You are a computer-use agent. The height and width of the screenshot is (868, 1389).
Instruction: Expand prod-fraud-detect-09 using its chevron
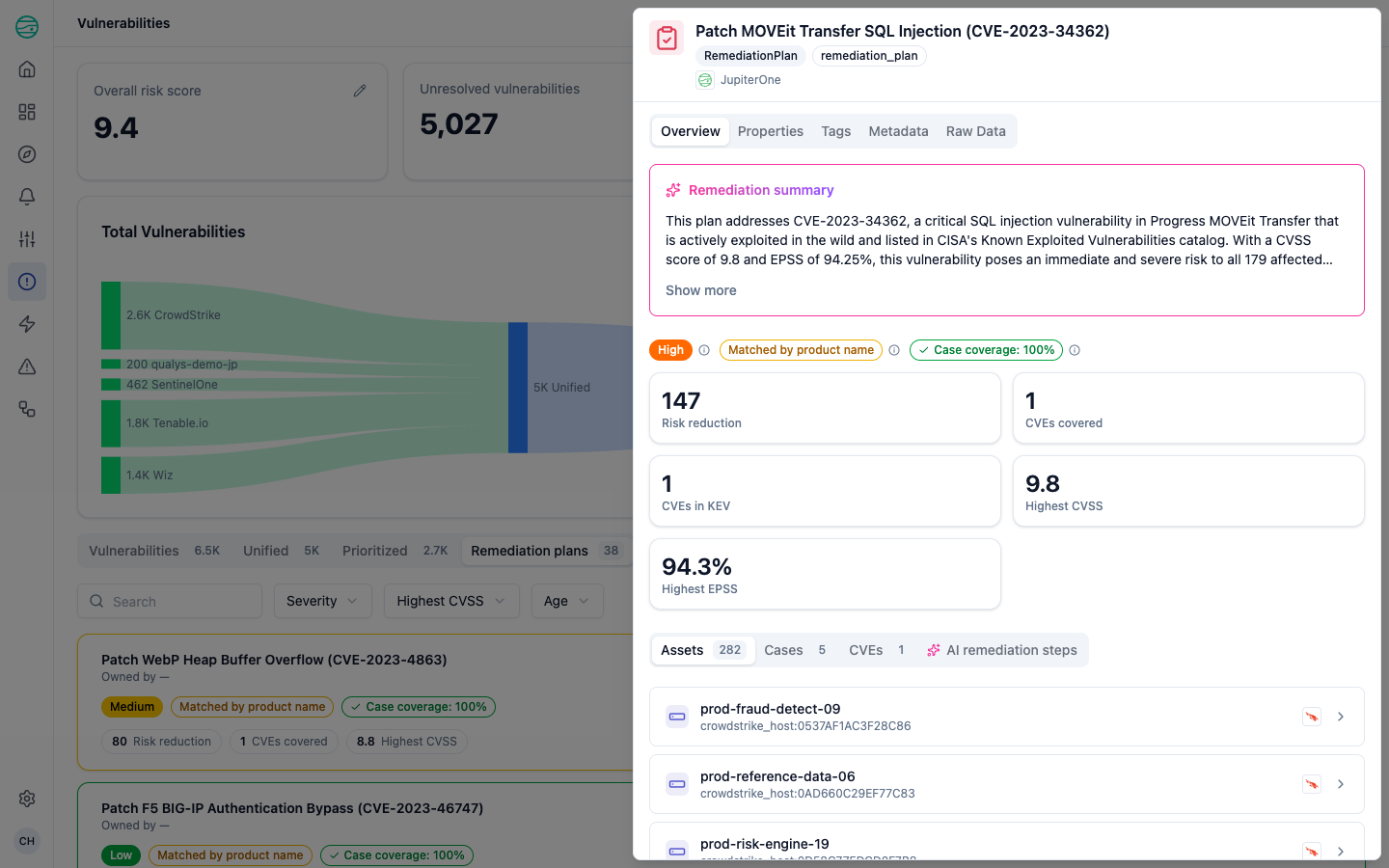pos(1341,717)
